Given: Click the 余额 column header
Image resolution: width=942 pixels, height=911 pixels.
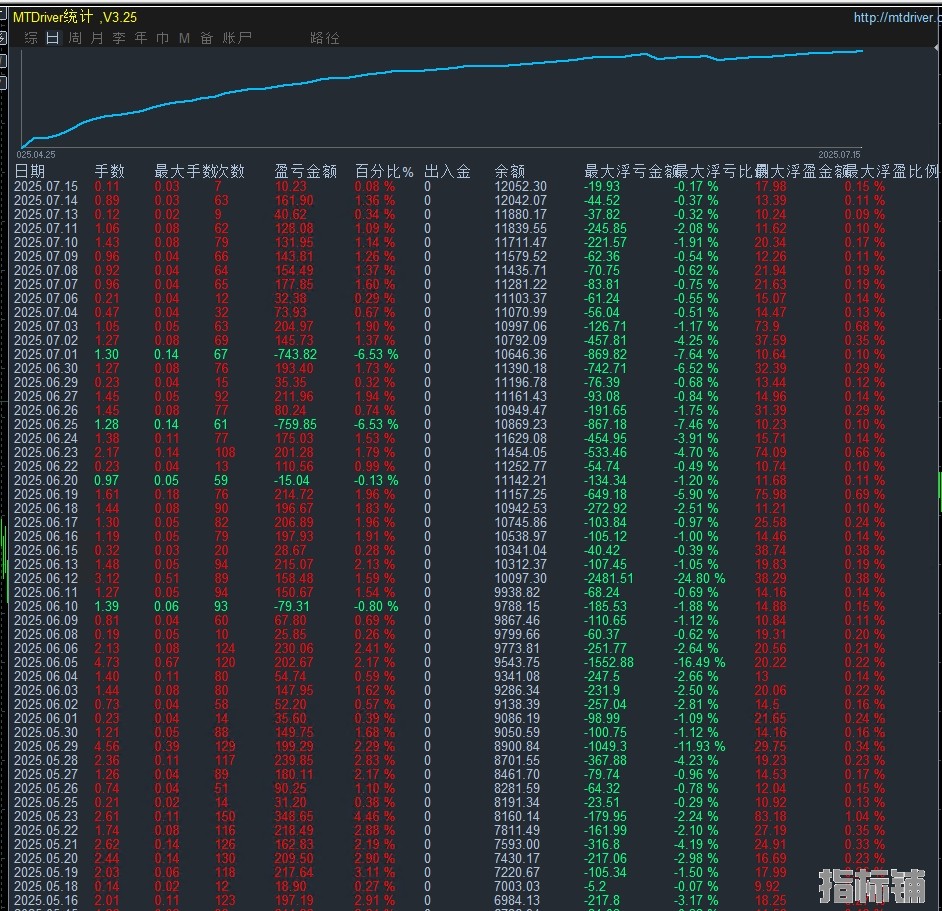Looking at the screenshot, I should (x=509, y=172).
